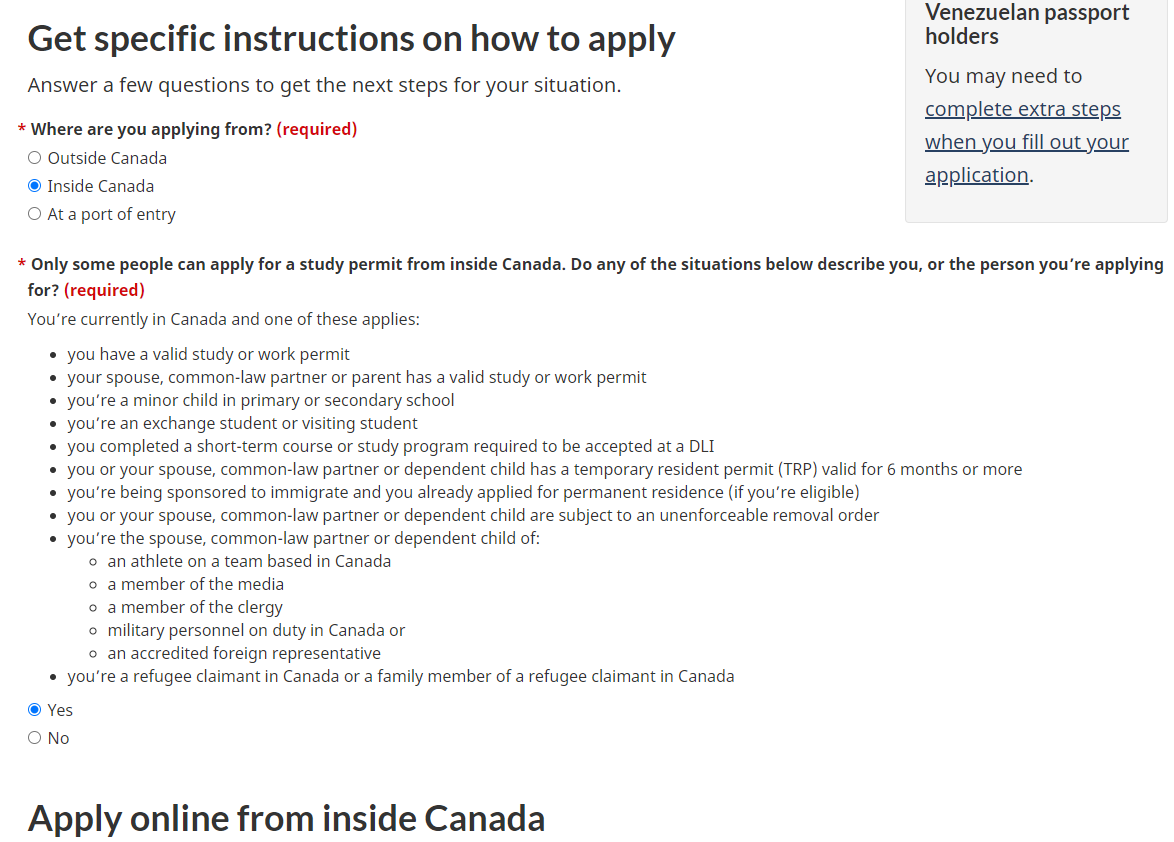Click "You're currently in Canada" lead-in sentence
The height and width of the screenshot is (842, 1174).
[x=223, y=320]
